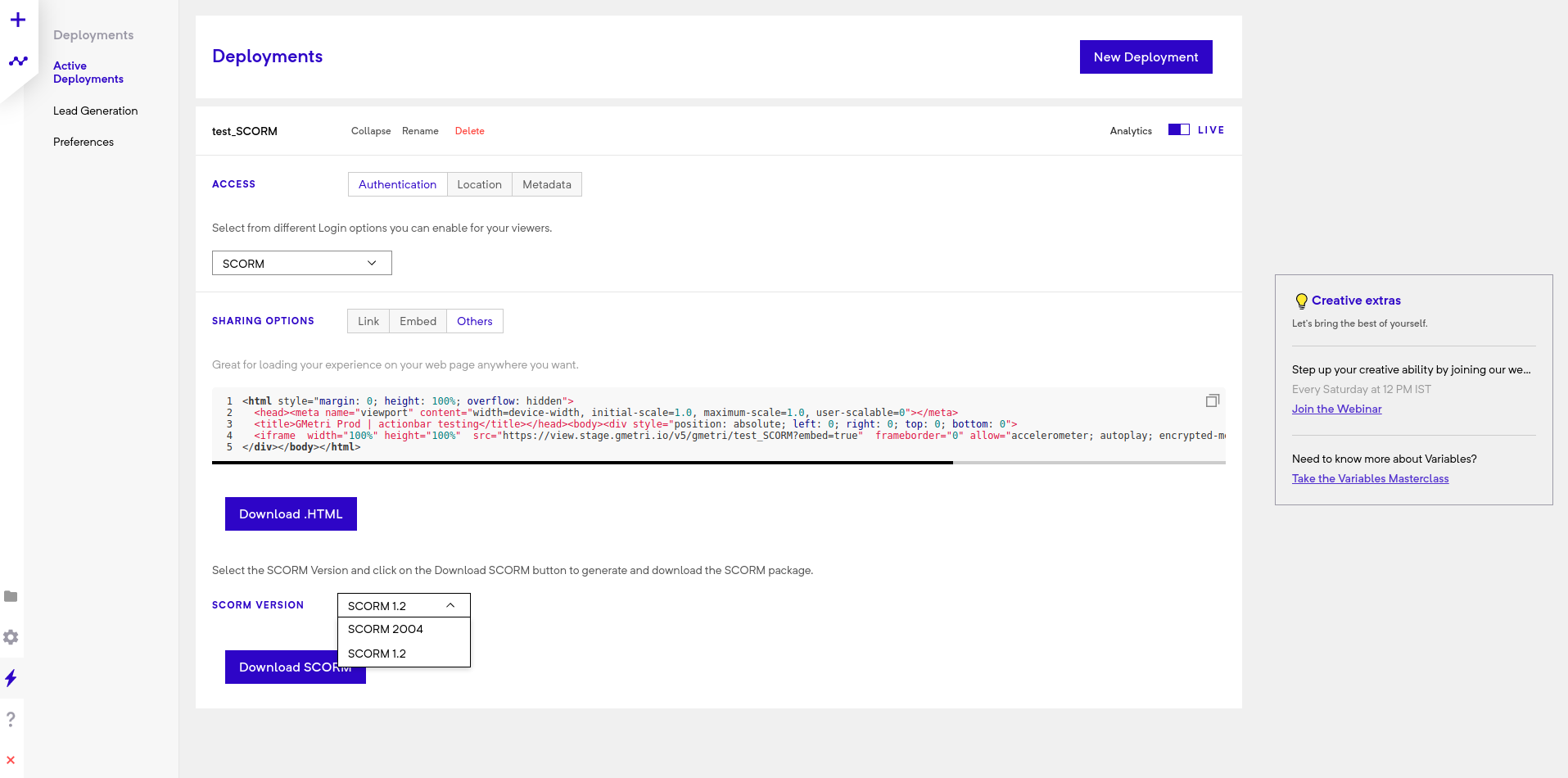Toggle the Analytics LIVE switch
The image size is (1568, 778).
point(1179,129)
